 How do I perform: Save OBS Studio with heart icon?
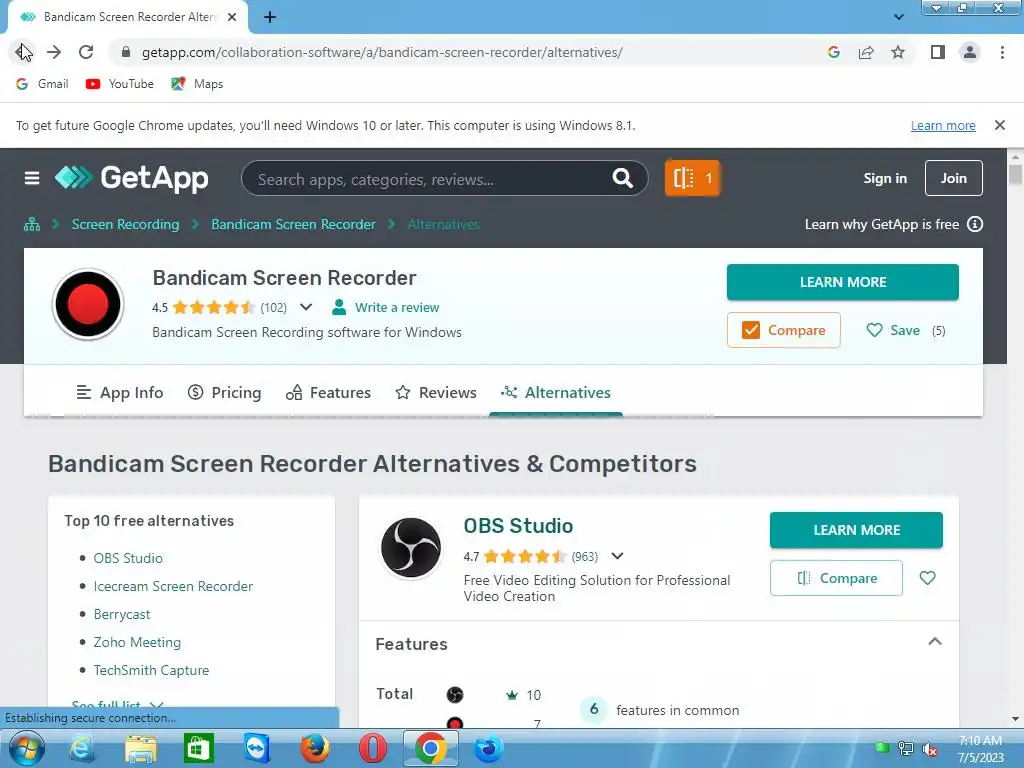(x=927, y=578)
